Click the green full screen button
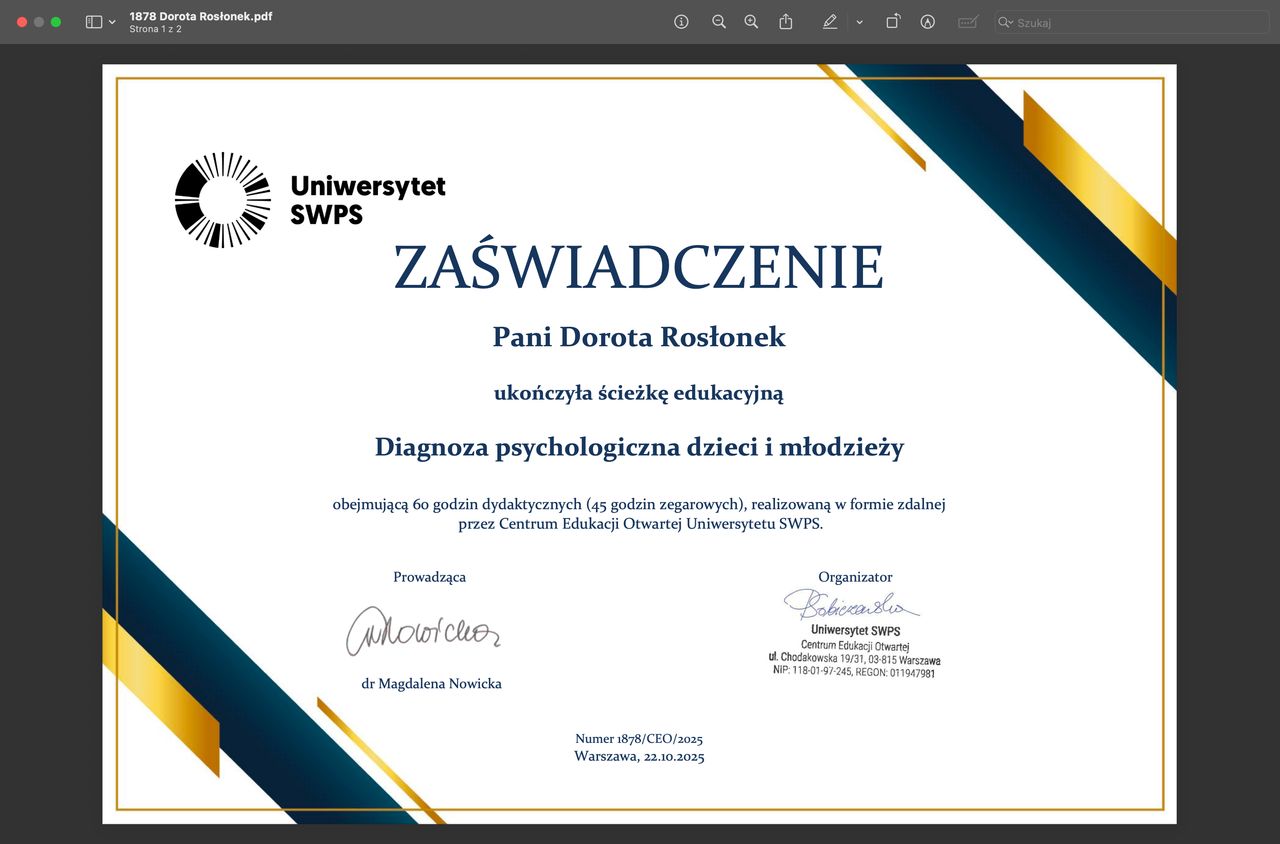The image size is (1280, 844). [56, 22]
